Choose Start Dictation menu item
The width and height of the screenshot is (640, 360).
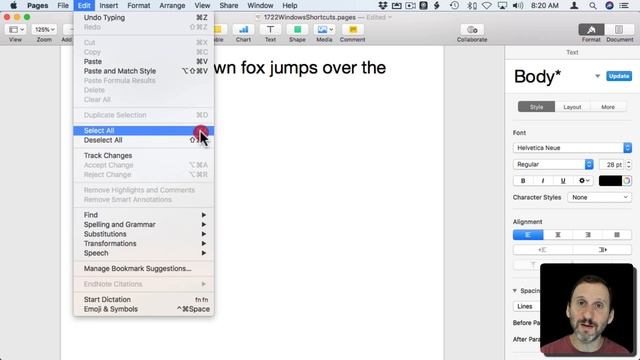144,300
